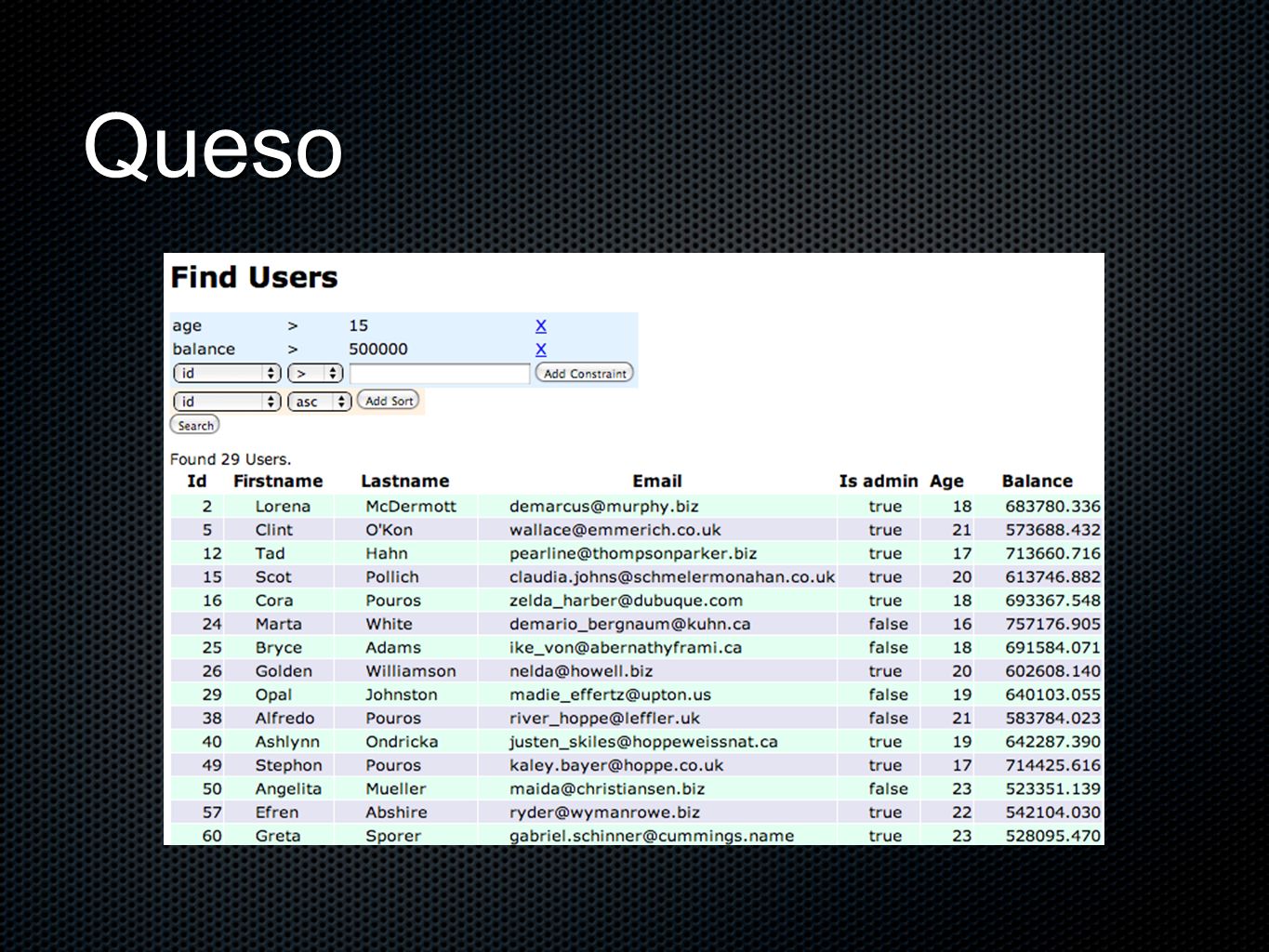Click email justen_skiles@hoppeweissnat.ca
Image resolution: width=1269 pixels, height=952 pixels.
click(x=643, y=742)
